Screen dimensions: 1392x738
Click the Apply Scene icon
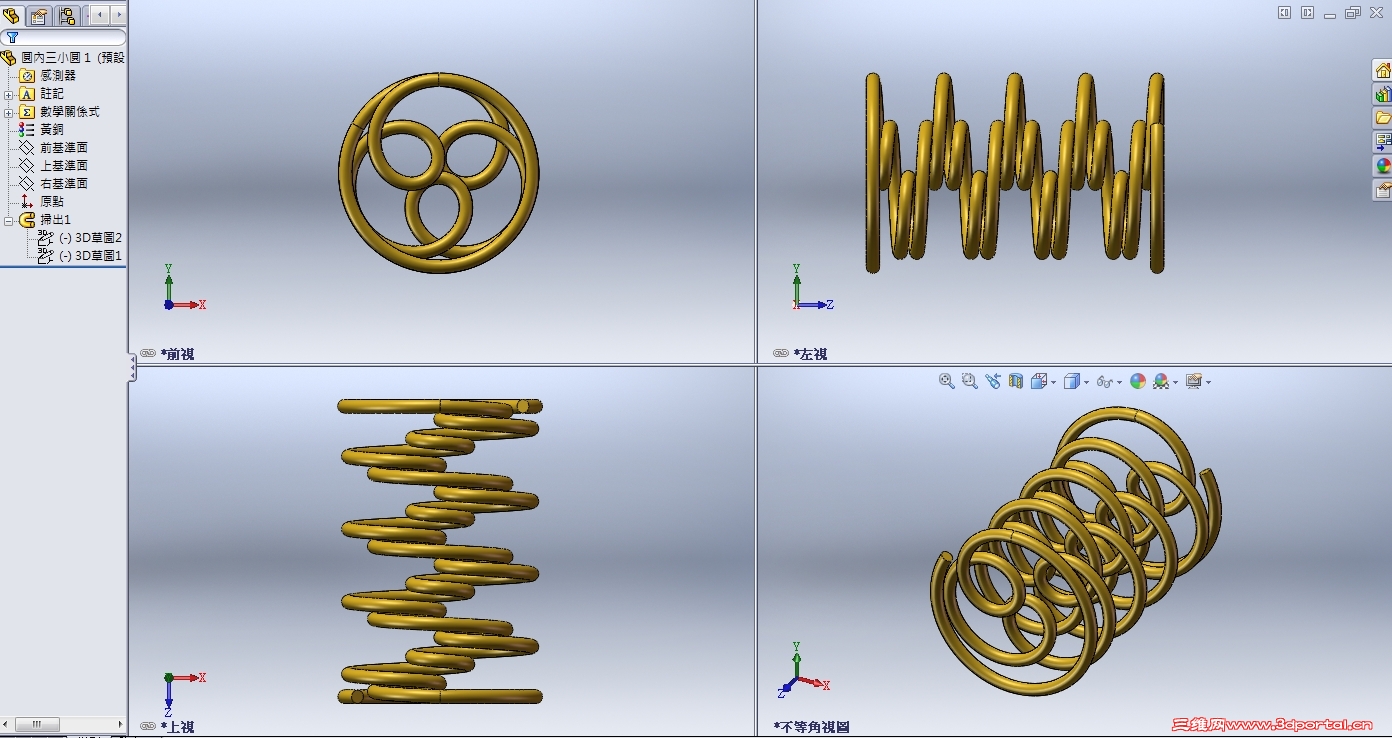click(1161, 381)
